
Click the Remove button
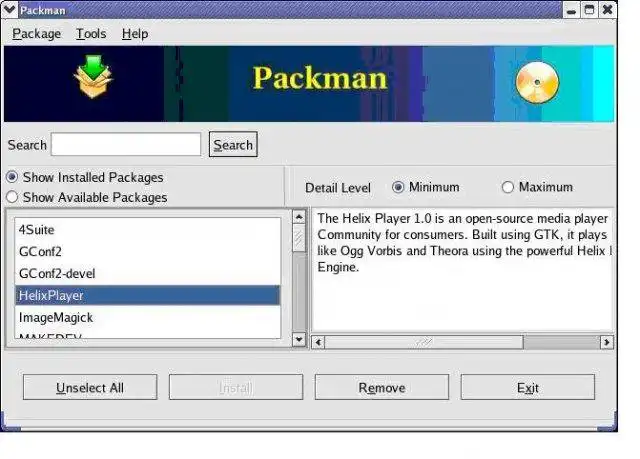(x=382, y=387)
